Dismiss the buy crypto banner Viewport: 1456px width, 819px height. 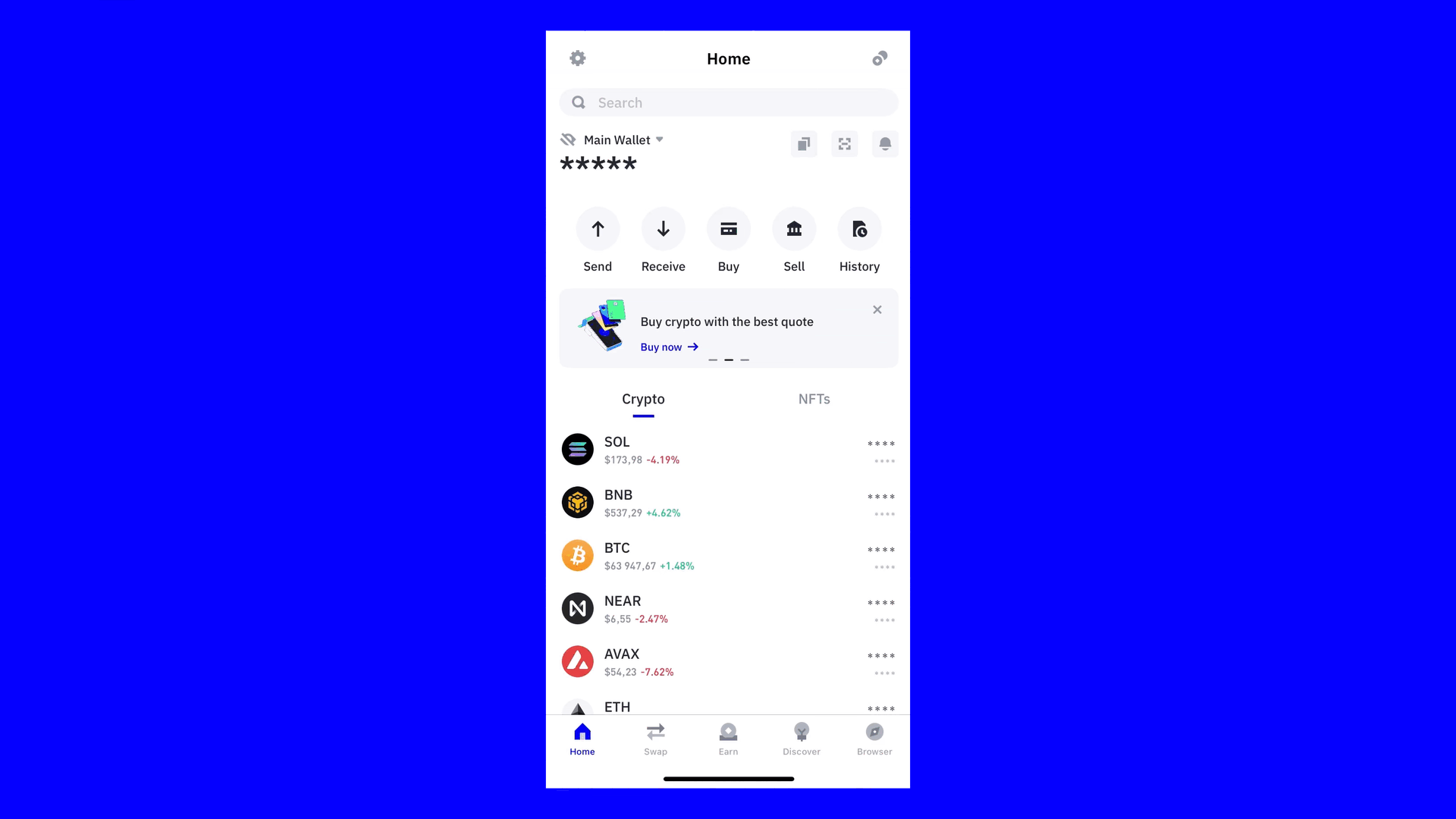[x=877, y=309]
